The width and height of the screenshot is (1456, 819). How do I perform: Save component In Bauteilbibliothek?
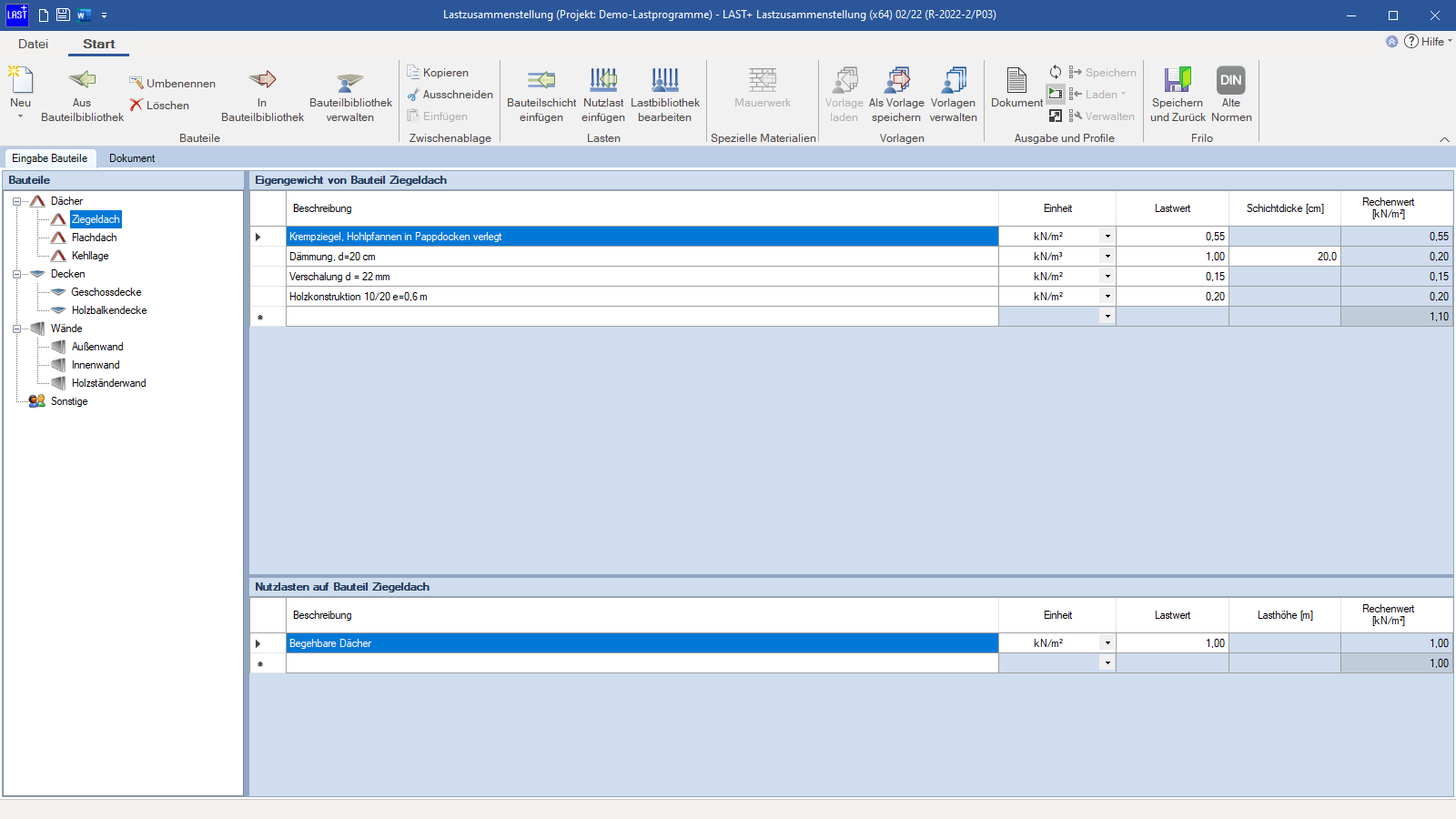262,95
